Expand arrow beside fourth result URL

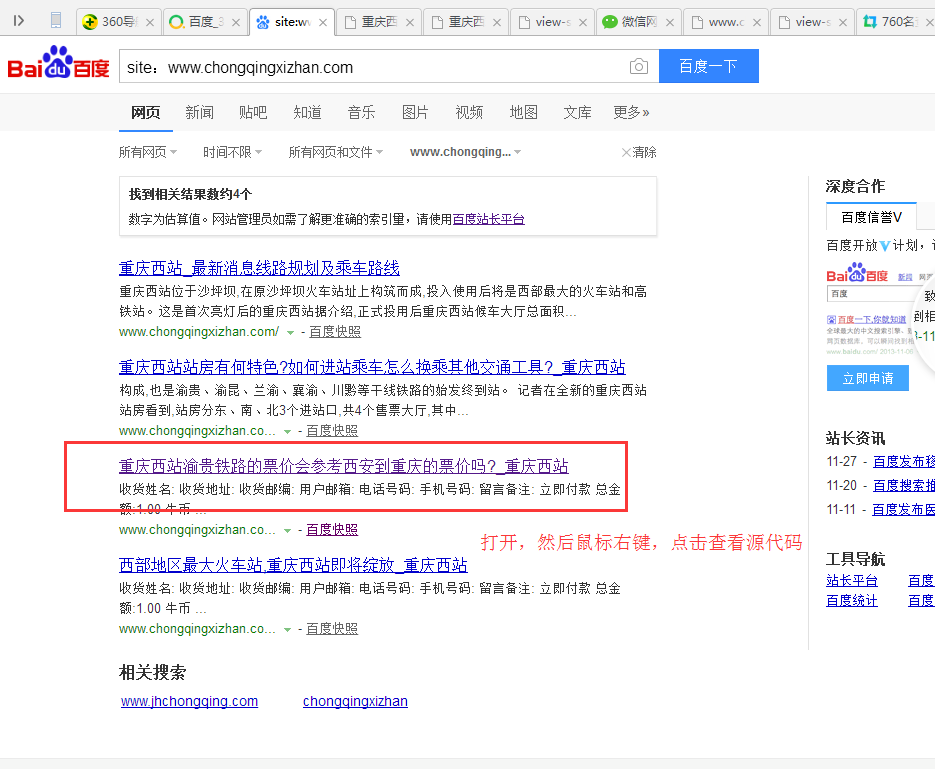coord(287,630)
